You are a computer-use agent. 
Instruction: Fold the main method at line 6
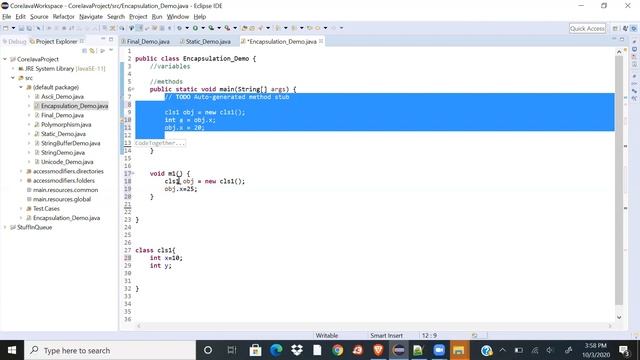133,89
